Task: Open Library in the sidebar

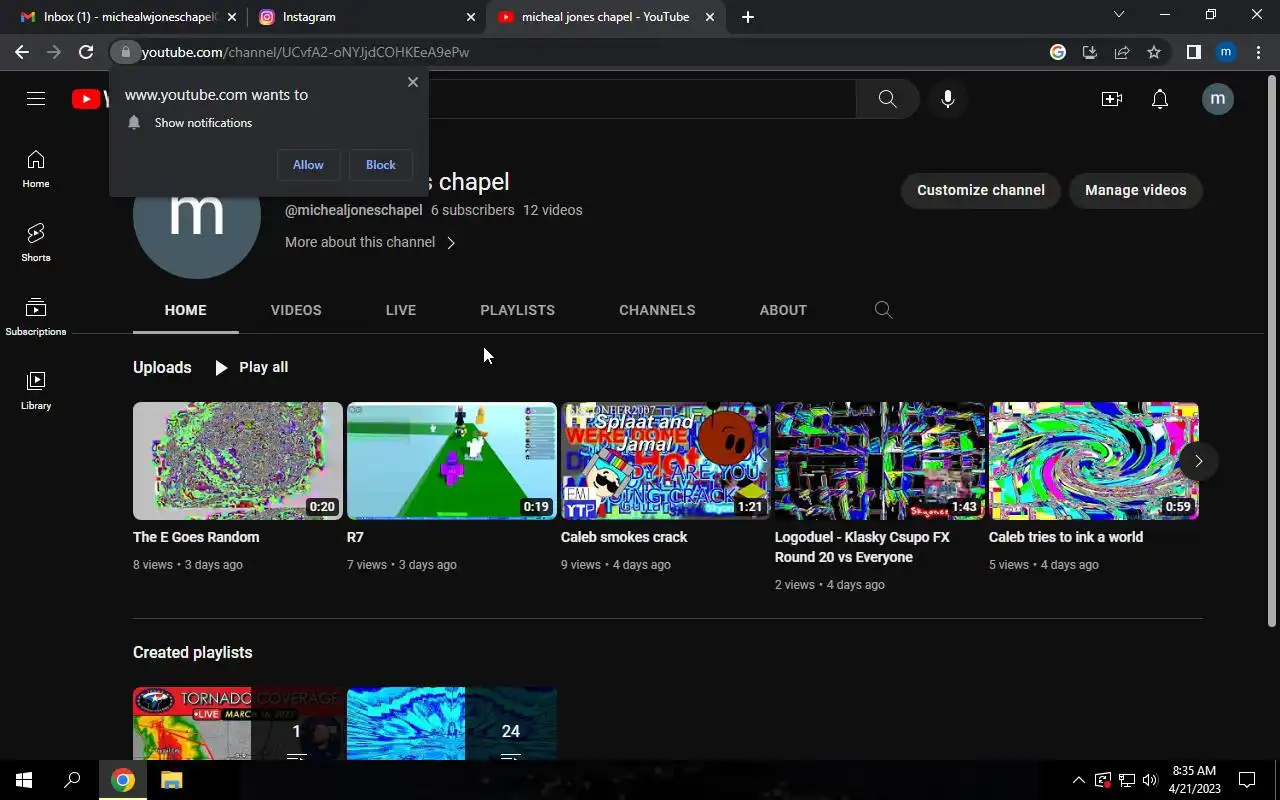Action: click(x=36, y=391)
